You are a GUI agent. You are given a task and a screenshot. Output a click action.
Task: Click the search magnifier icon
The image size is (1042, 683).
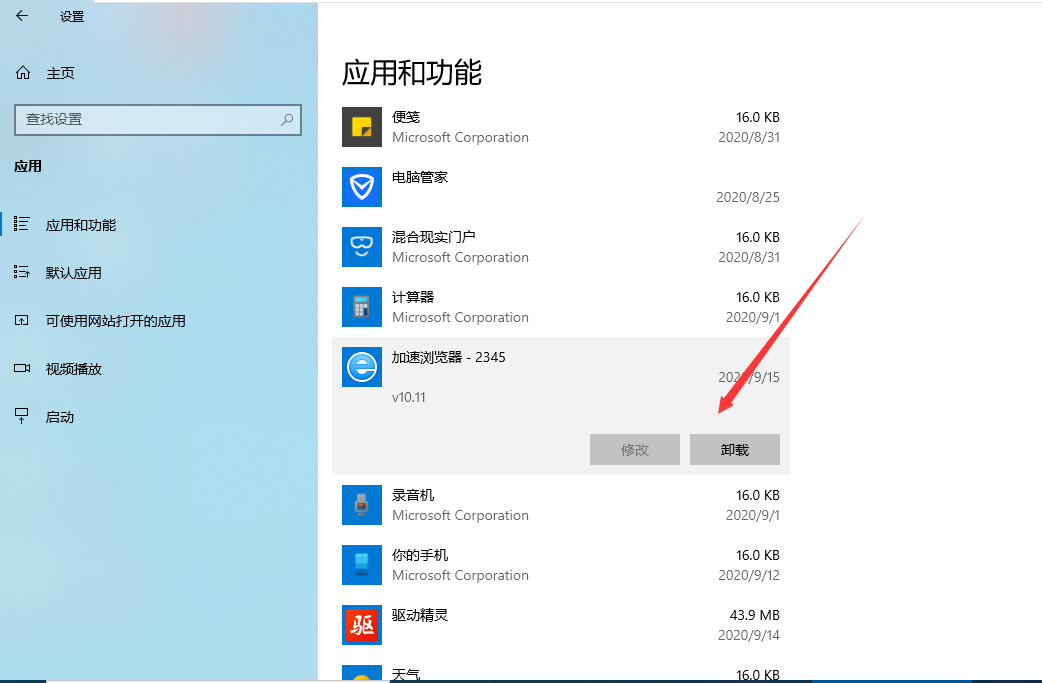tap(287, 119)
